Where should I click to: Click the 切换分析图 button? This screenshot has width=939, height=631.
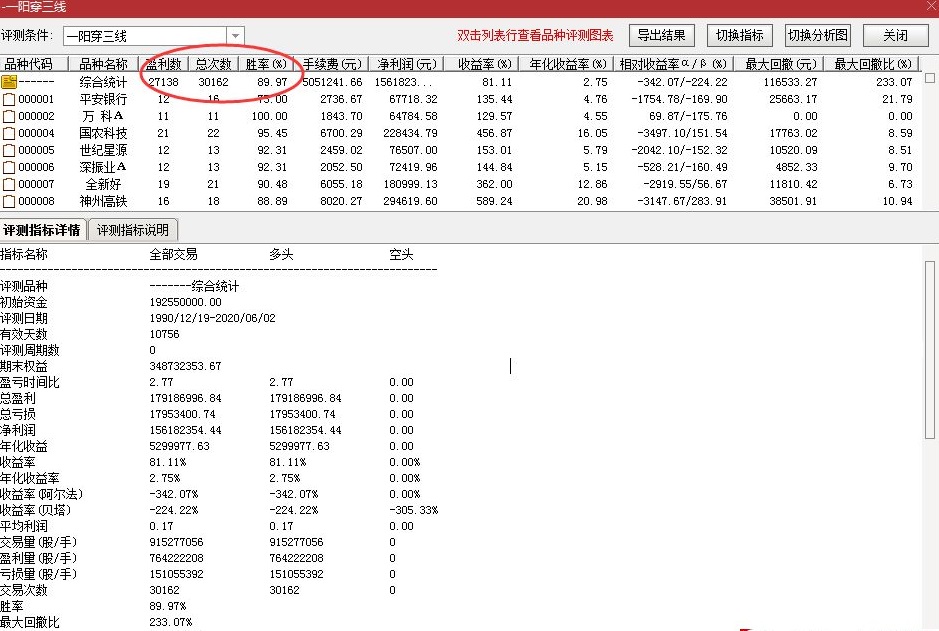[818, 35]
